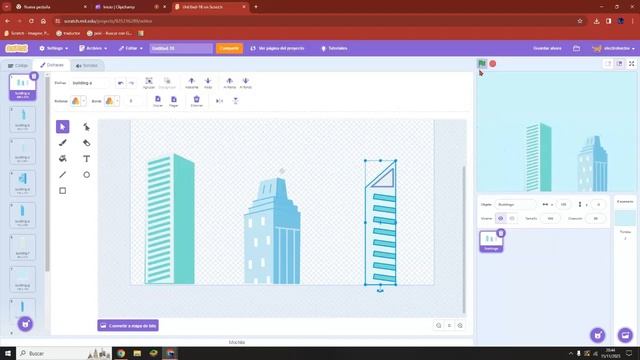Click the red stop button
This screenshot has height=360, width=640.
tap(493, 64)
